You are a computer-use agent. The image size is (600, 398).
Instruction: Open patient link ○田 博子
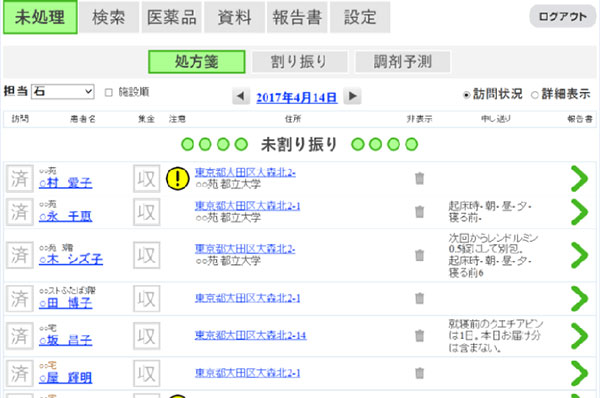tap(65, 303)
